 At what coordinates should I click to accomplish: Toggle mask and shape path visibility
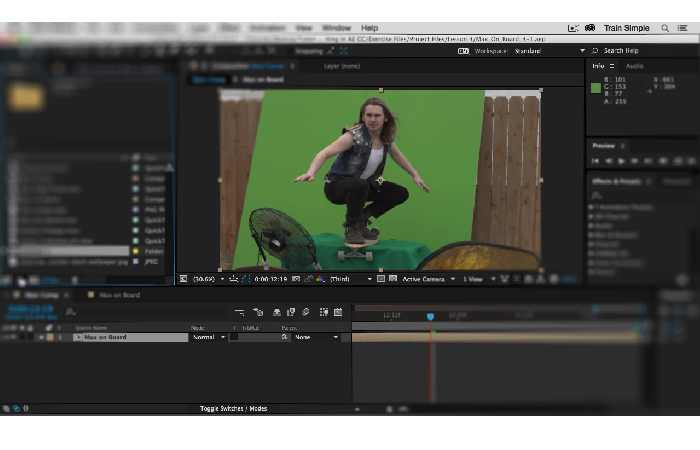[x=246, y=279]
